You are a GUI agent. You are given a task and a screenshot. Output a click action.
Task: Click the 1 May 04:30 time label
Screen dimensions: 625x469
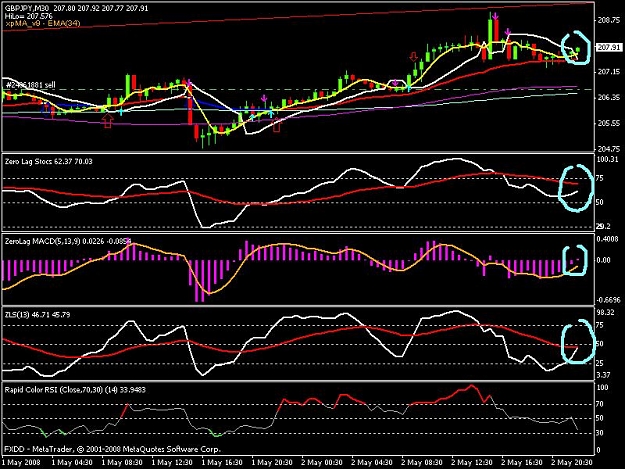pyautogui.click(x=72, y=463)
